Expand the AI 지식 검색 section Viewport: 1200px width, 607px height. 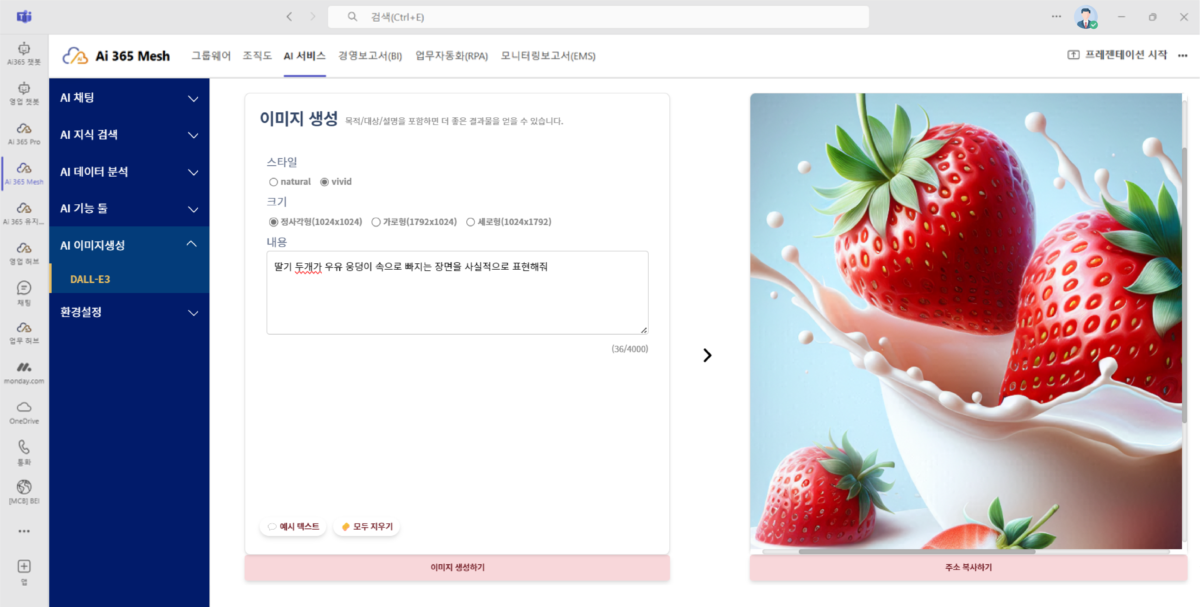point(129,135)
